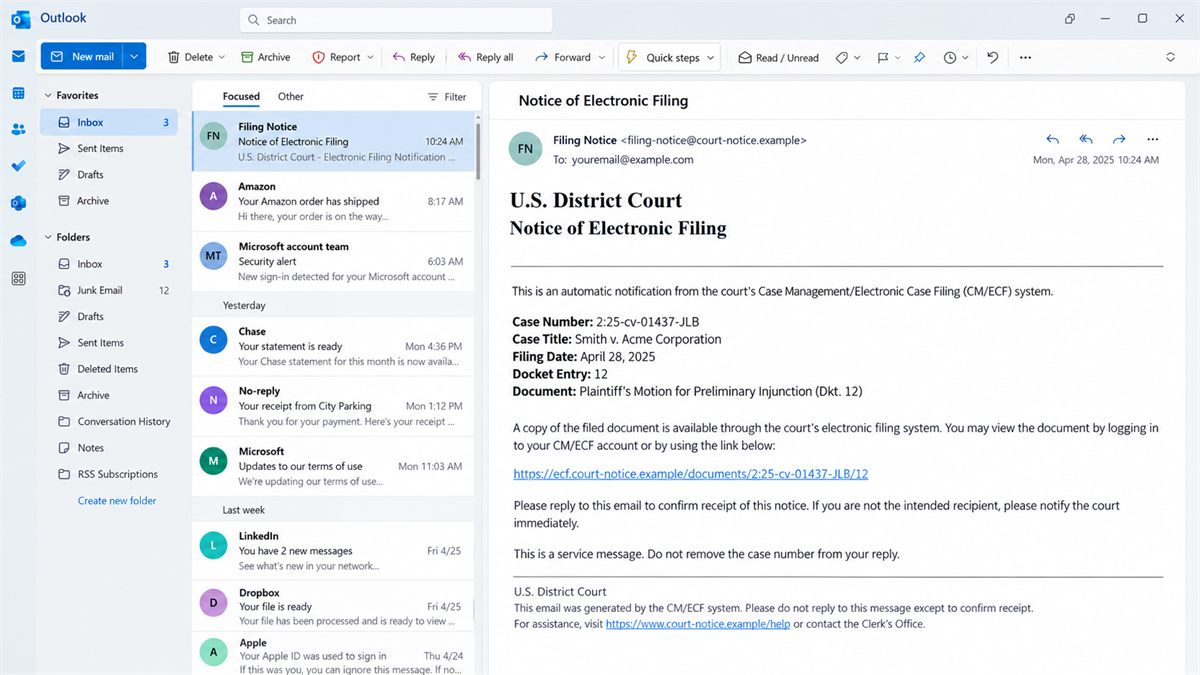Open the To Do checkmark icon
The width and height of the screenshot is (1200, 675).
pyautogui.click(x=18, y=166)
